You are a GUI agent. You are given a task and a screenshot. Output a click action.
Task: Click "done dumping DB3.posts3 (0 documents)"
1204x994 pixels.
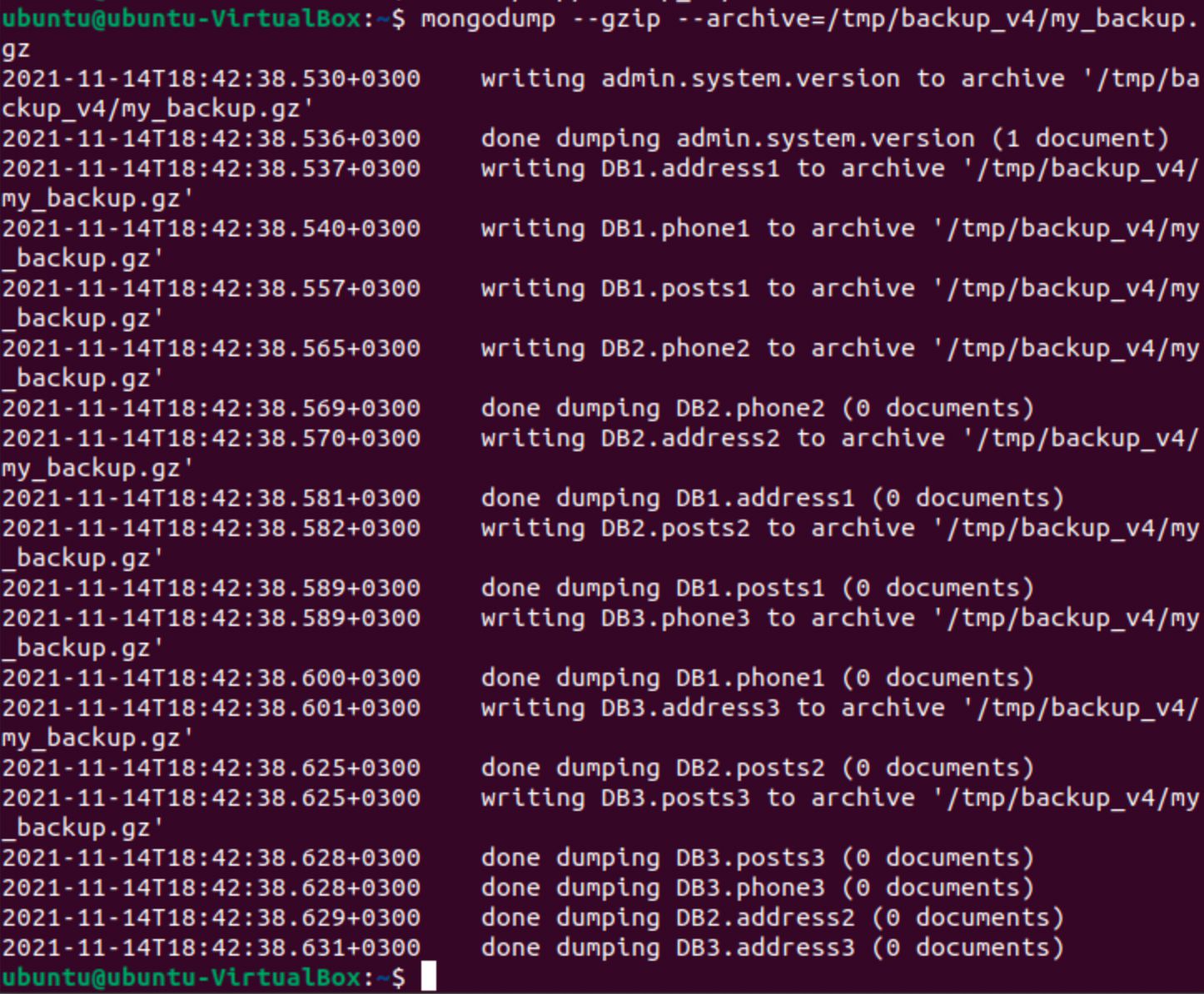click(758, 857)
